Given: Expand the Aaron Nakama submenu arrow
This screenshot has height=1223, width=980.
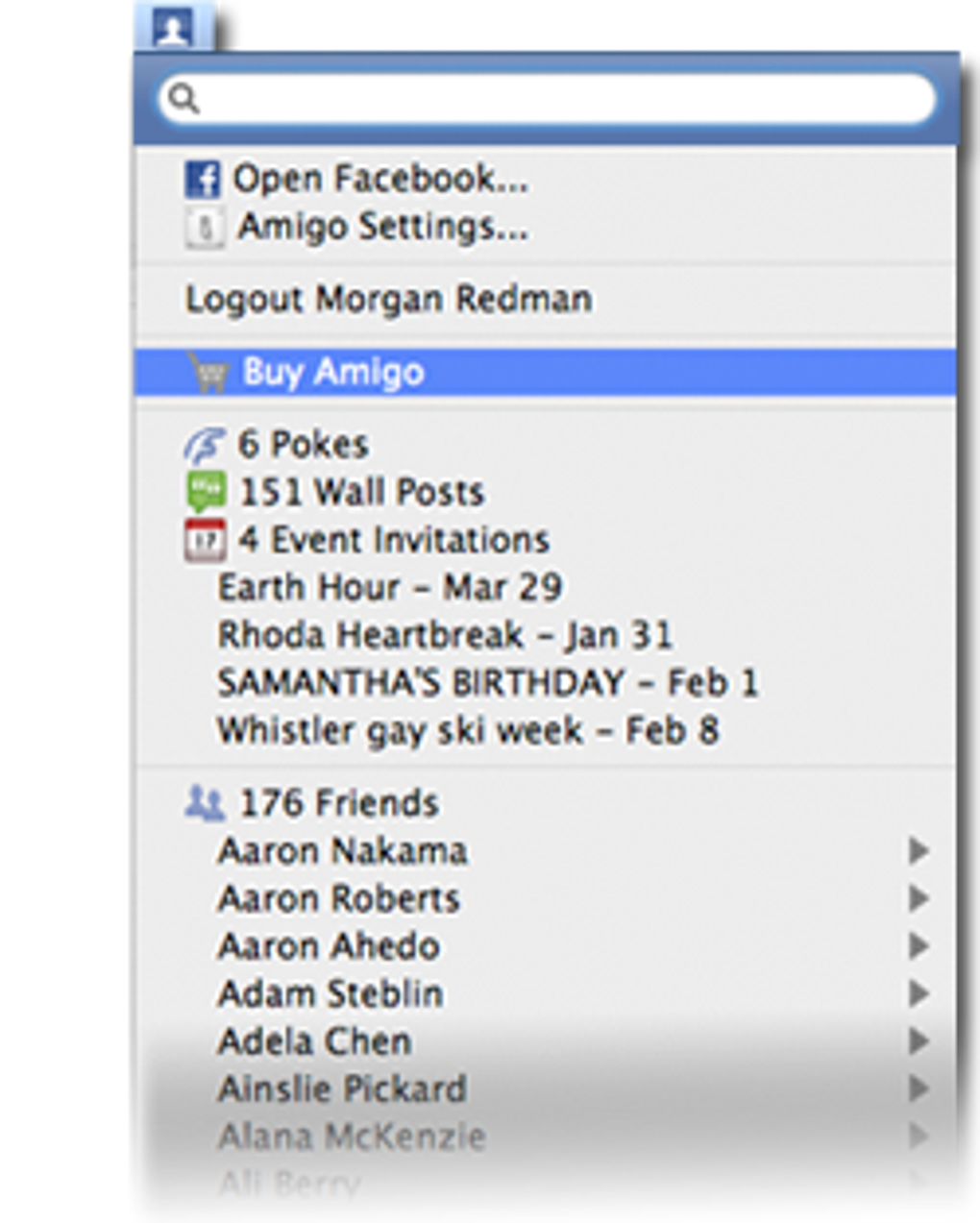Looking at the screenshot, I should tap(919, 850).
